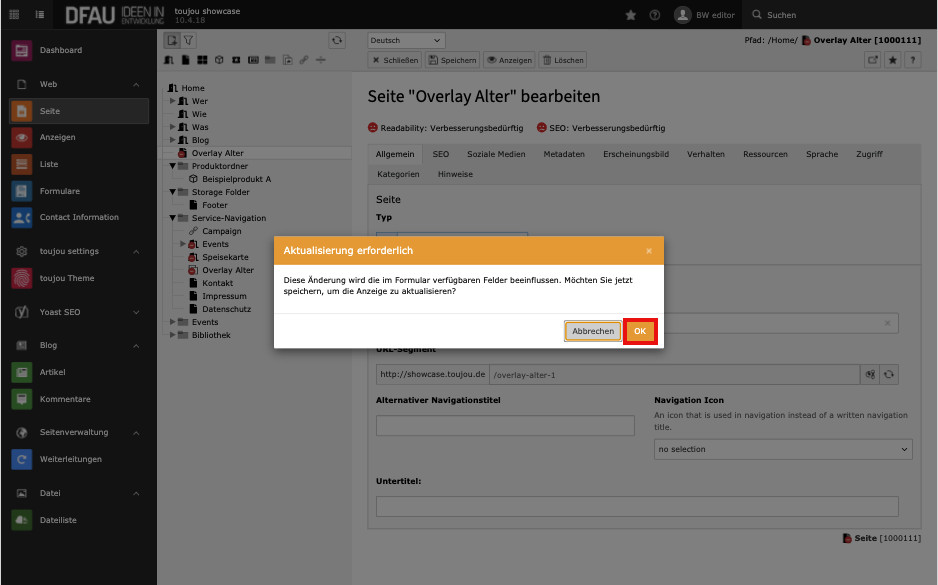Expand the Bibliothek folder in tree
The height and width of the screenshot is (585, 938).
(x=172, y=335)
